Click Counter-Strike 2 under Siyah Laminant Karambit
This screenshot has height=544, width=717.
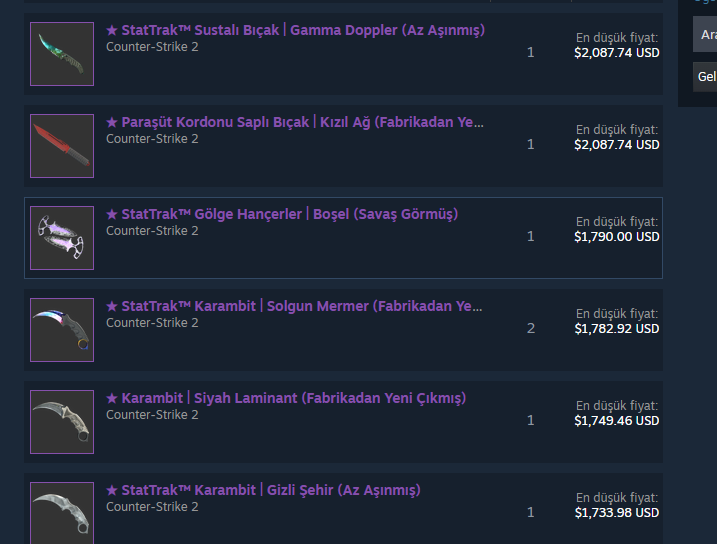coord(152,415)
